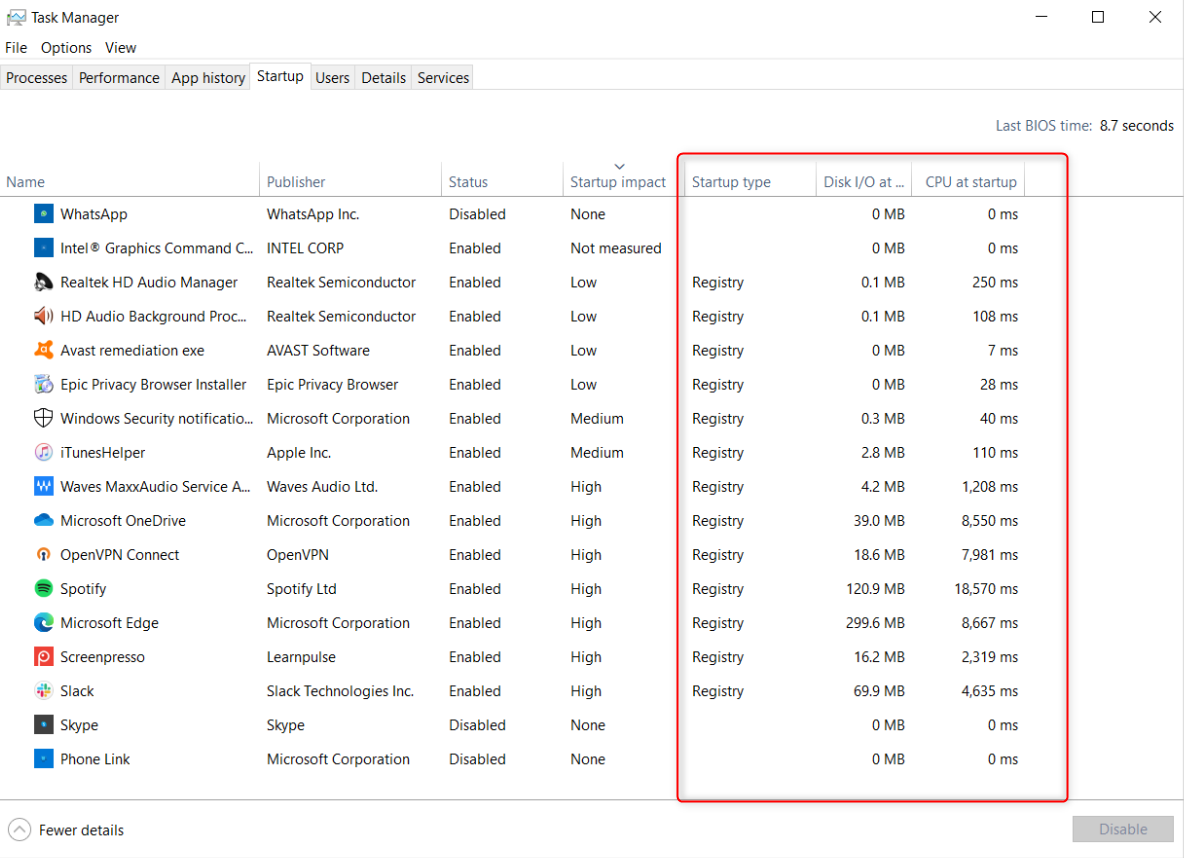The width and height of the screenshot is (1184, 858).
Task: Select the INTEL CORP publisher cell
Action: point(305,248)
